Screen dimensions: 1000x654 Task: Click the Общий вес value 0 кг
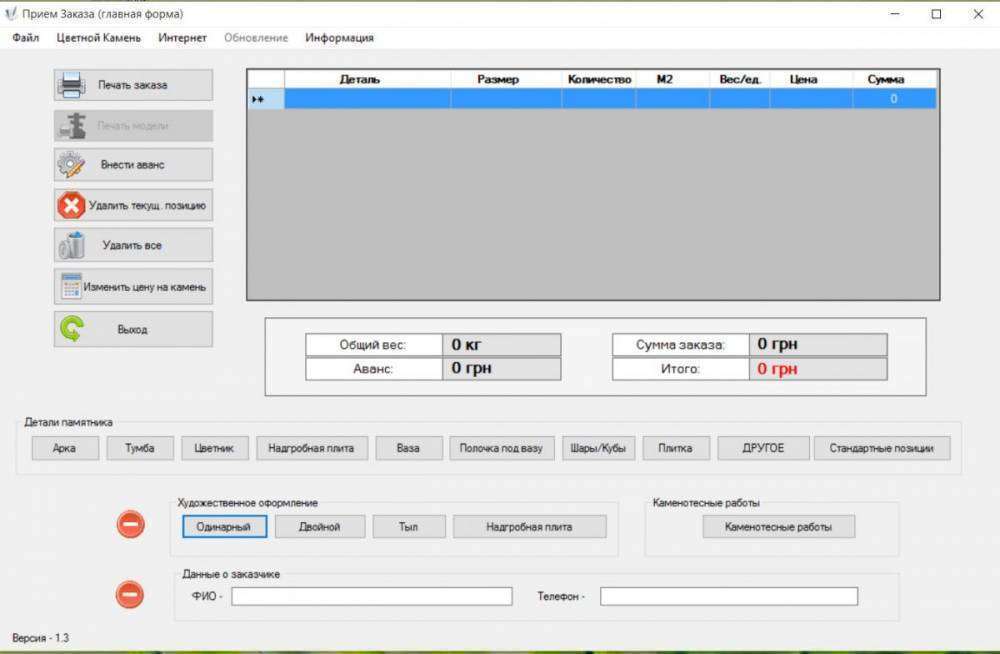coord(501,345)
